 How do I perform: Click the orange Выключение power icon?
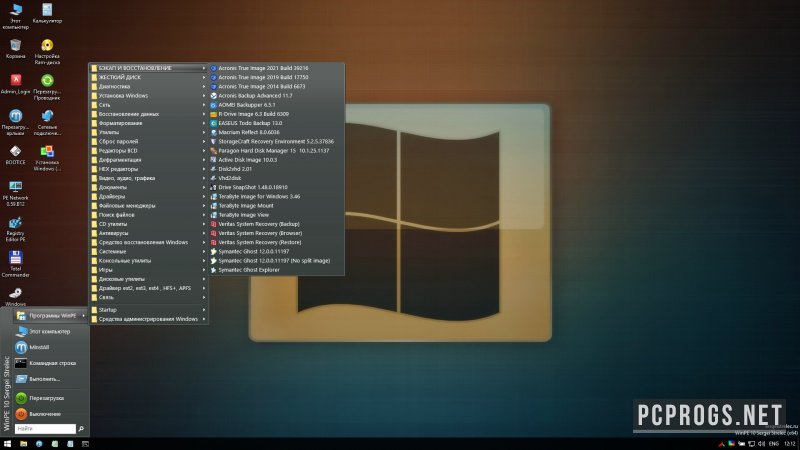tap(21, 414)
